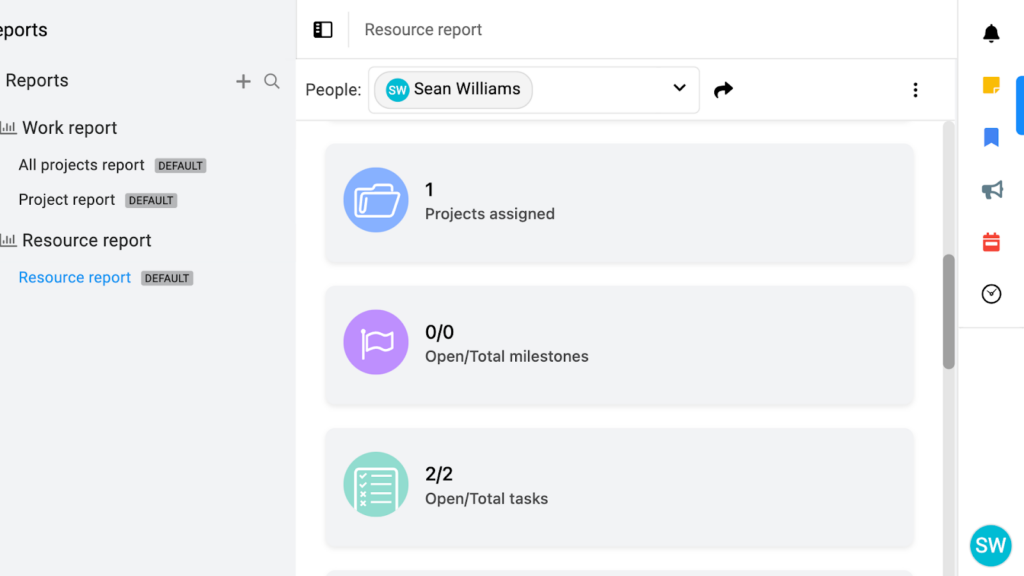Click the share arrow button
Image resolution: width=1024 pixels, height=576 pixels.
pyautogui.click(x=724, y=89)
